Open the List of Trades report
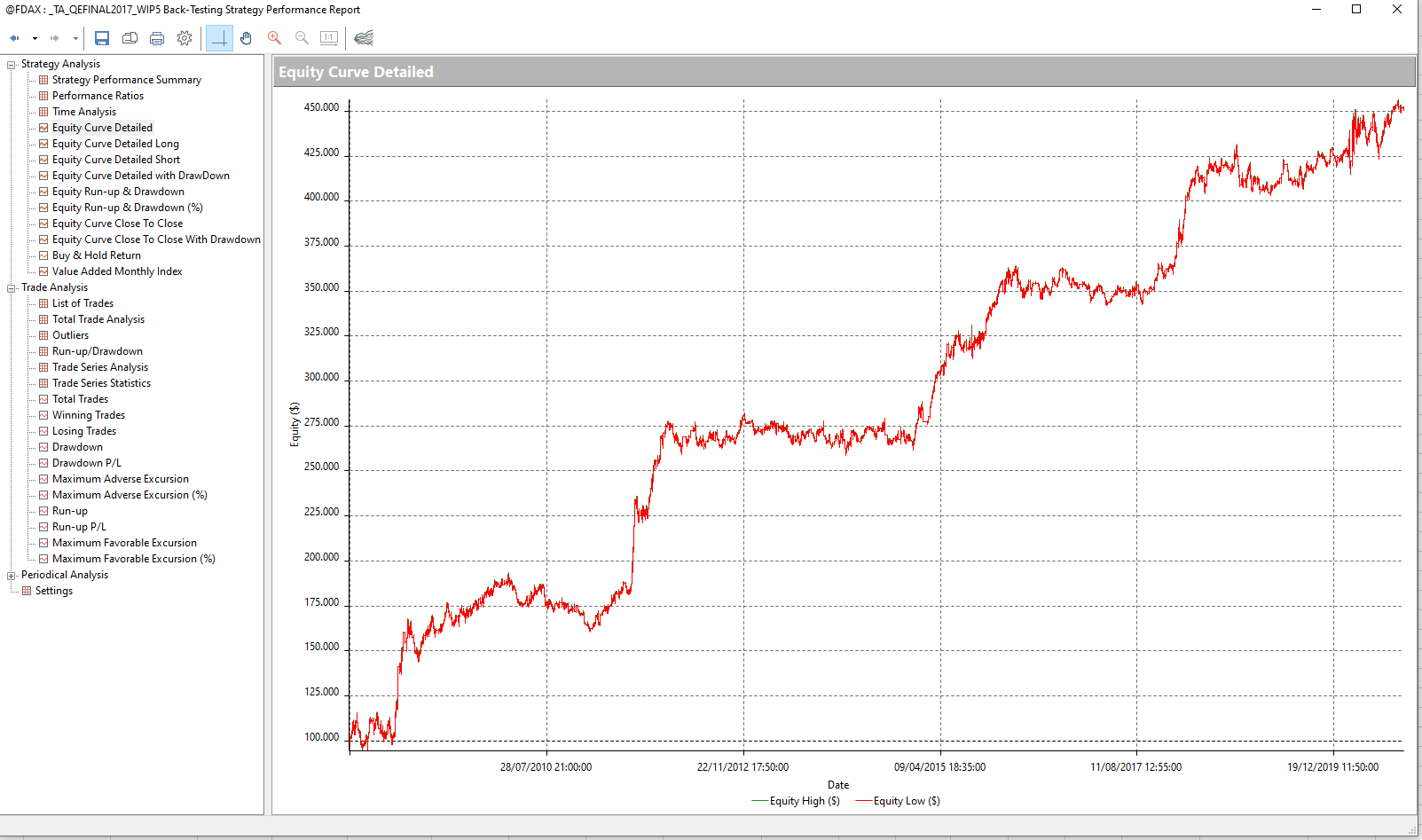 click(82, 303)
